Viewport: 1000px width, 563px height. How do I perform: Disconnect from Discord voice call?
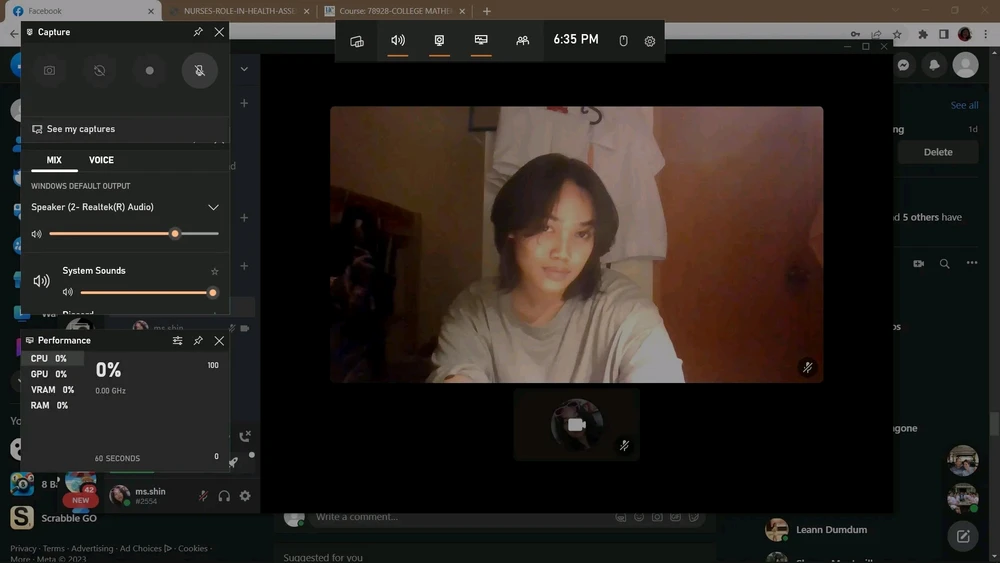pos(245,437)
